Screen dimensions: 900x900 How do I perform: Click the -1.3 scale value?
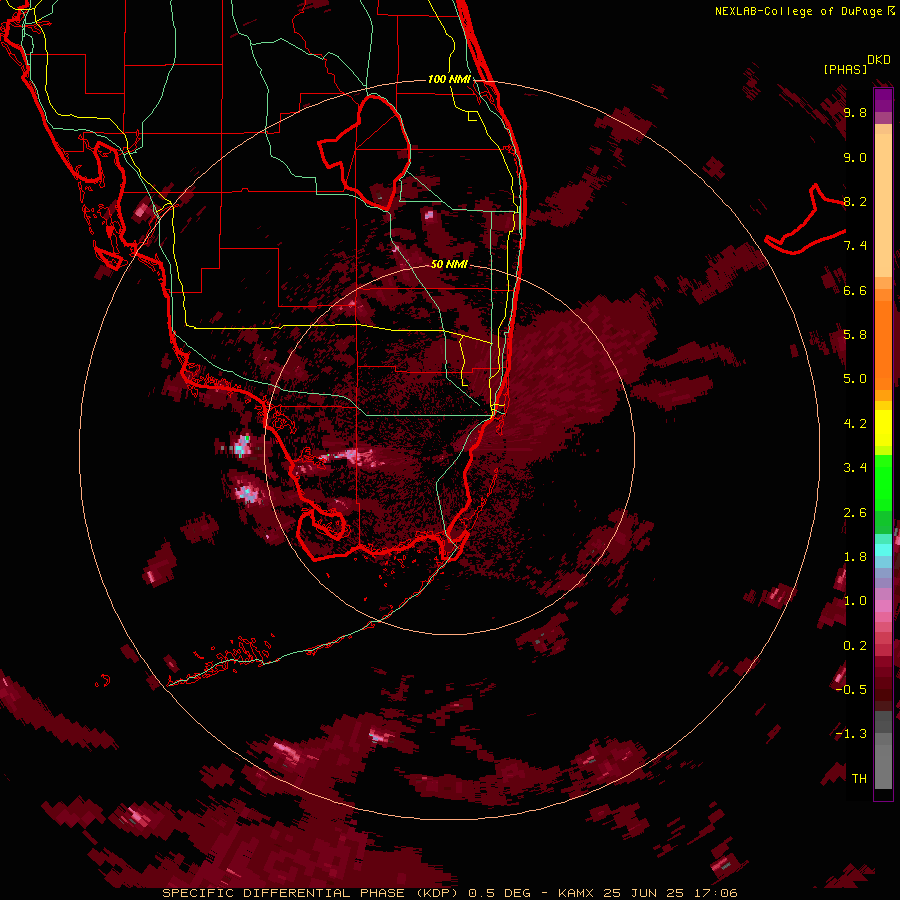tap(851, 734)
